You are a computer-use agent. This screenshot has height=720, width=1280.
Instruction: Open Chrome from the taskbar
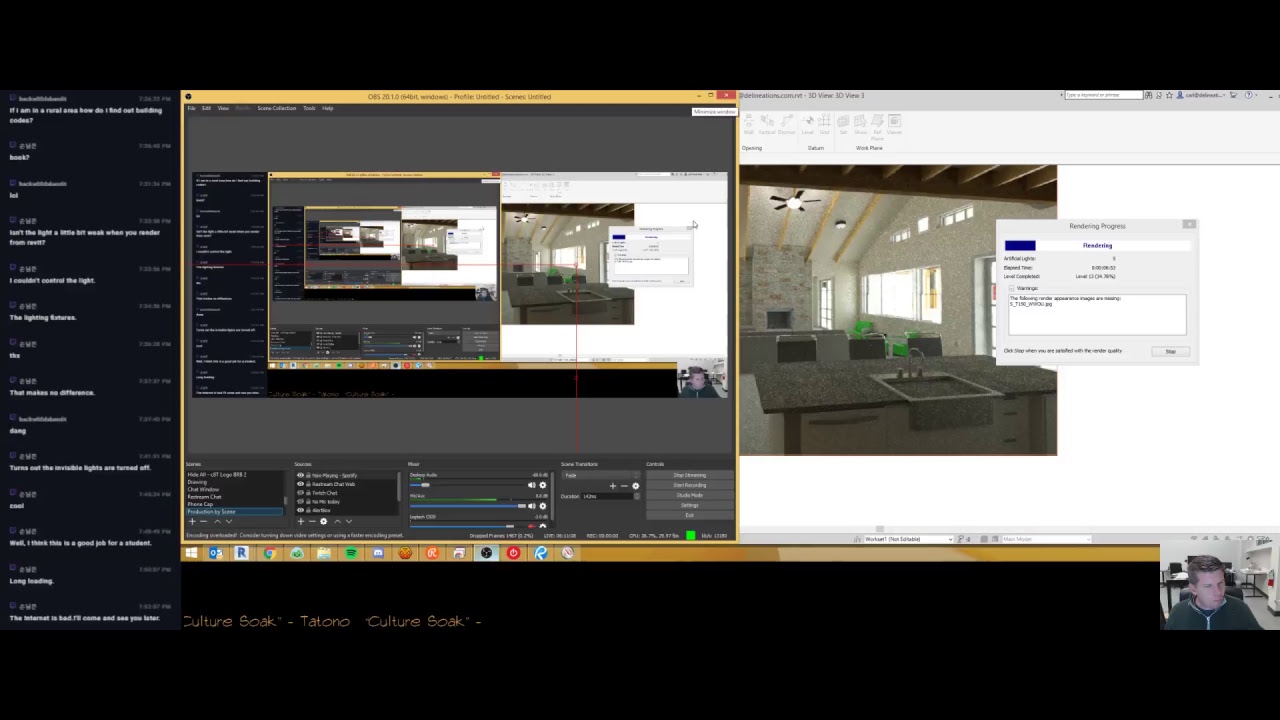coord(270,553)
